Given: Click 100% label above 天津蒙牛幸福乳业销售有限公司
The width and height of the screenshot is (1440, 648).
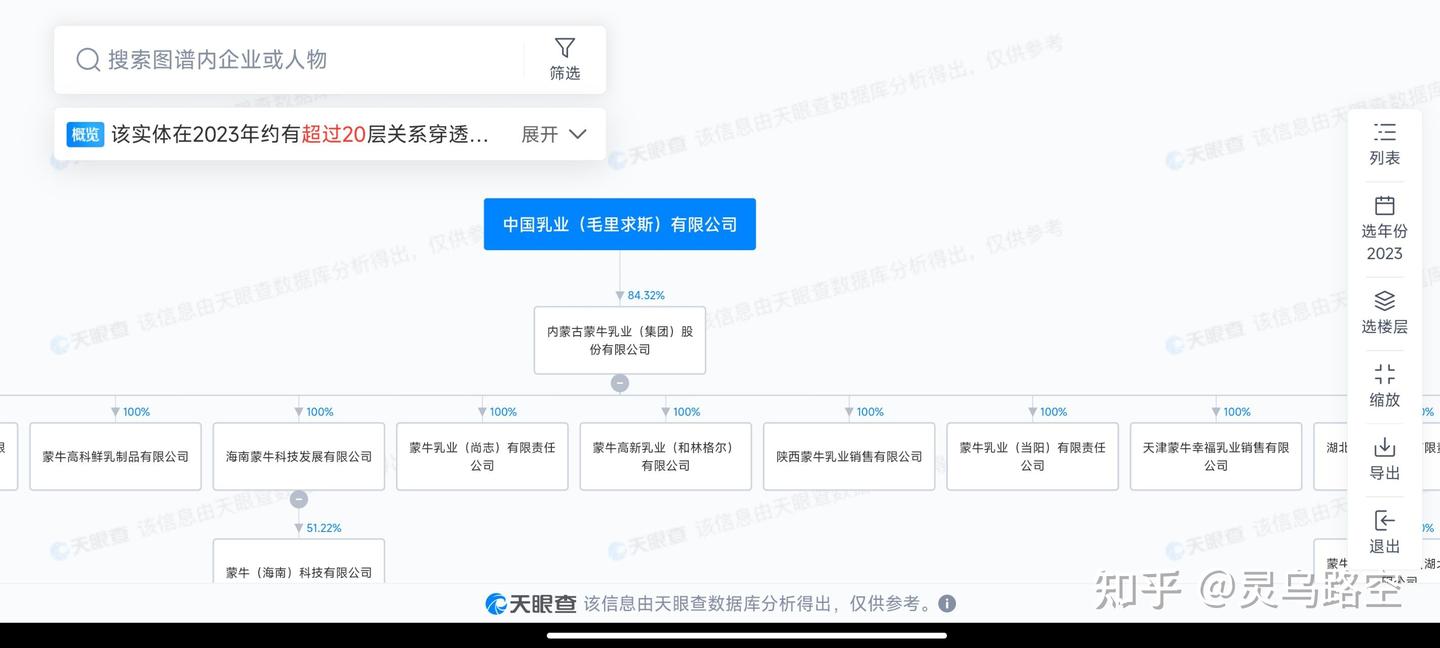Looking at the screenshot, I should 1237,412.
